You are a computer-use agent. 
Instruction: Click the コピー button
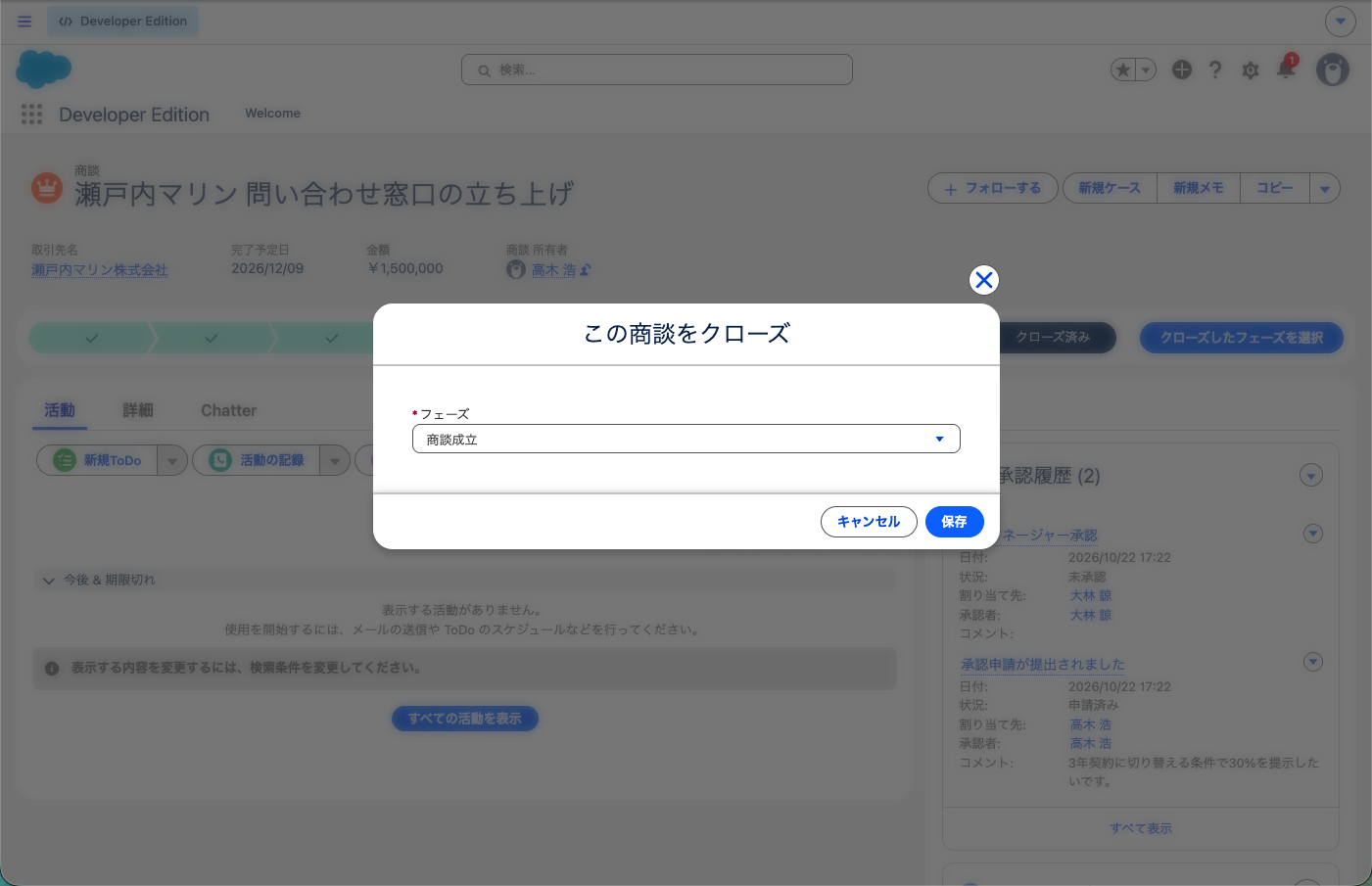tap(1275, 188)
